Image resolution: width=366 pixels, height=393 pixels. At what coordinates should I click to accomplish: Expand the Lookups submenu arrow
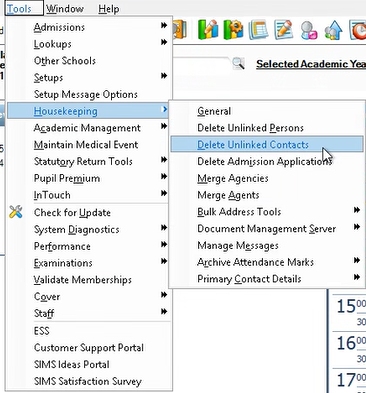click(164, 42)
